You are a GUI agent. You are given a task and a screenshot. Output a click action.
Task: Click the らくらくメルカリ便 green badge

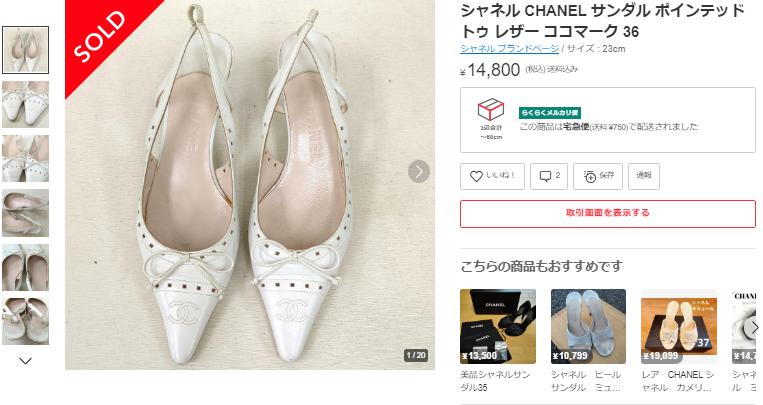[x=549, y=113]
